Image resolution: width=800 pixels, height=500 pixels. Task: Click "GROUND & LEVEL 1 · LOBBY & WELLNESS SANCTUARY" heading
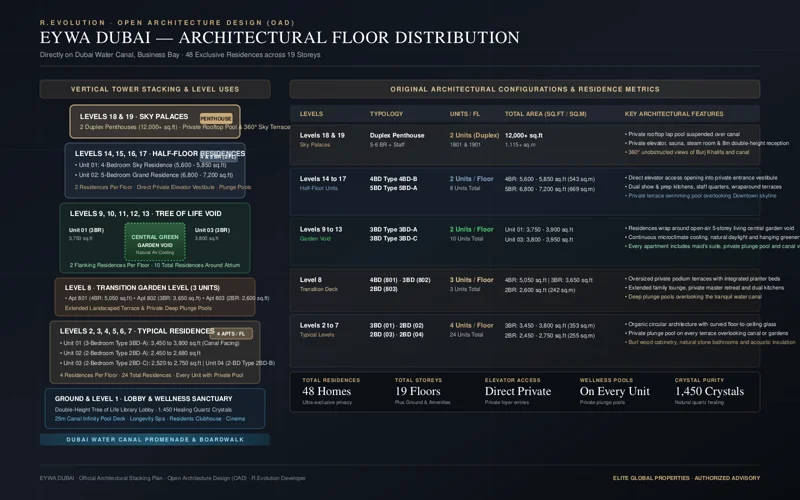pos(143,399)
